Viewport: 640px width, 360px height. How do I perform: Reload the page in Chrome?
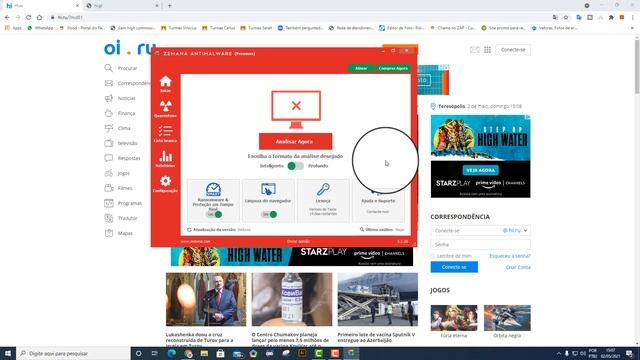29,17
